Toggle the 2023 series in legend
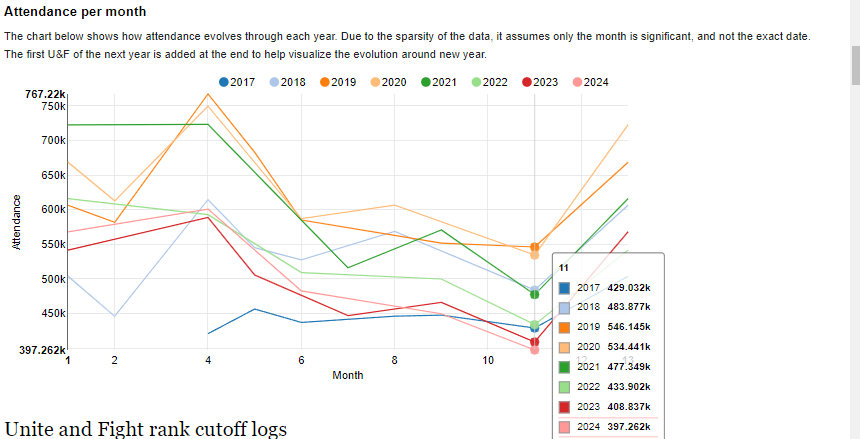Viewport: 860px width, 439px height. 540,82
